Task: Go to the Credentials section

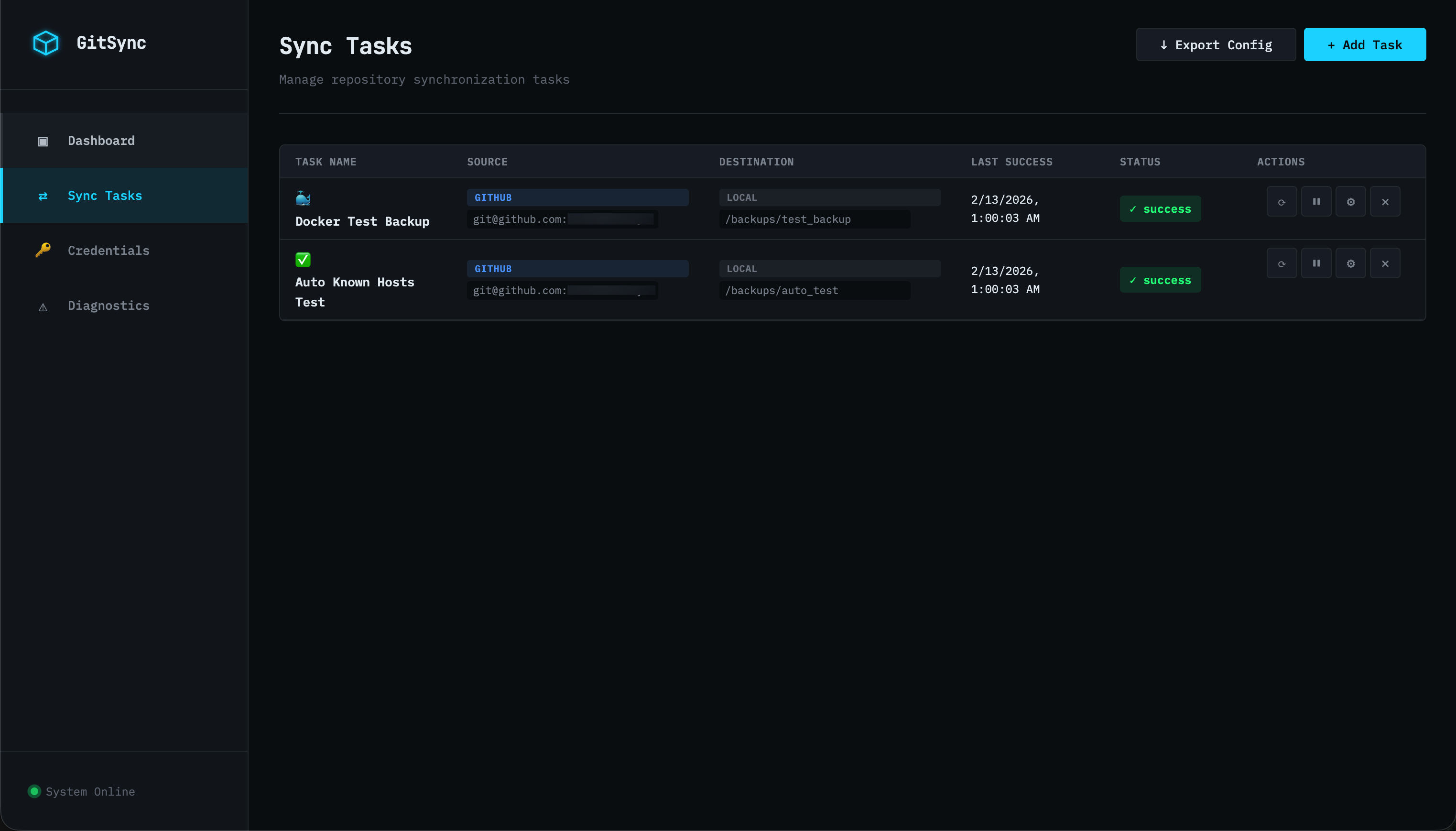Action: (124, 250)
